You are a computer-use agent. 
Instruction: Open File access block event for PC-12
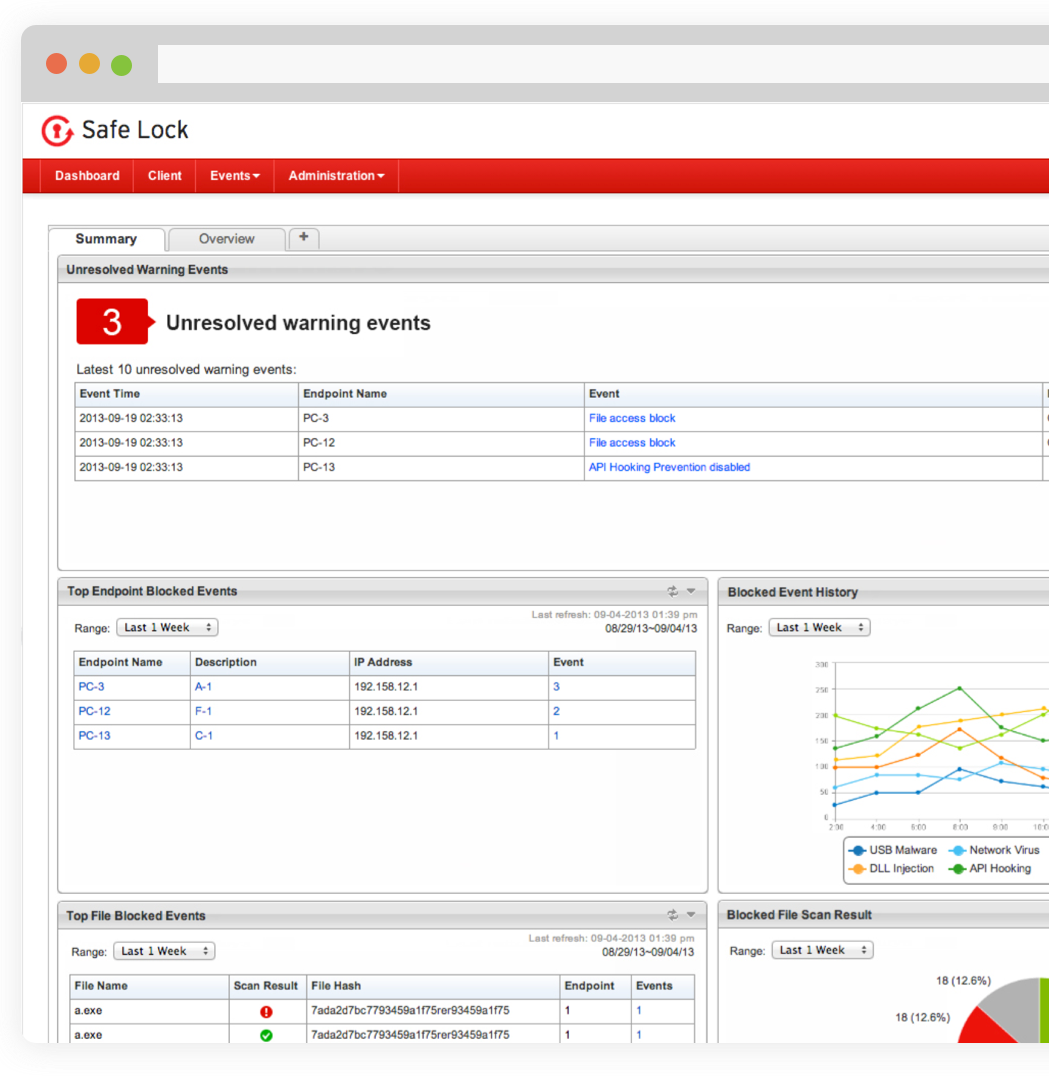pos(632,443)
